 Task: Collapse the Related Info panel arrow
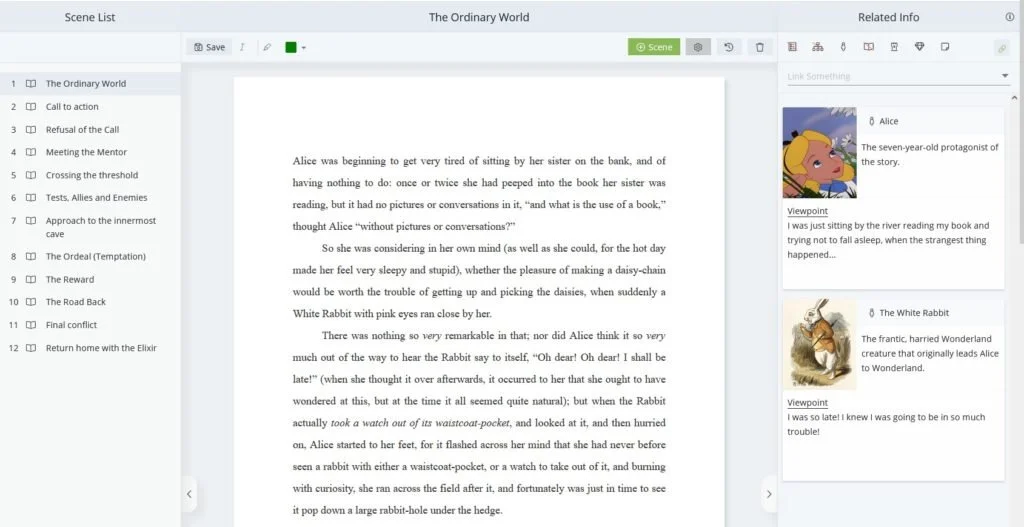(769, 494)
